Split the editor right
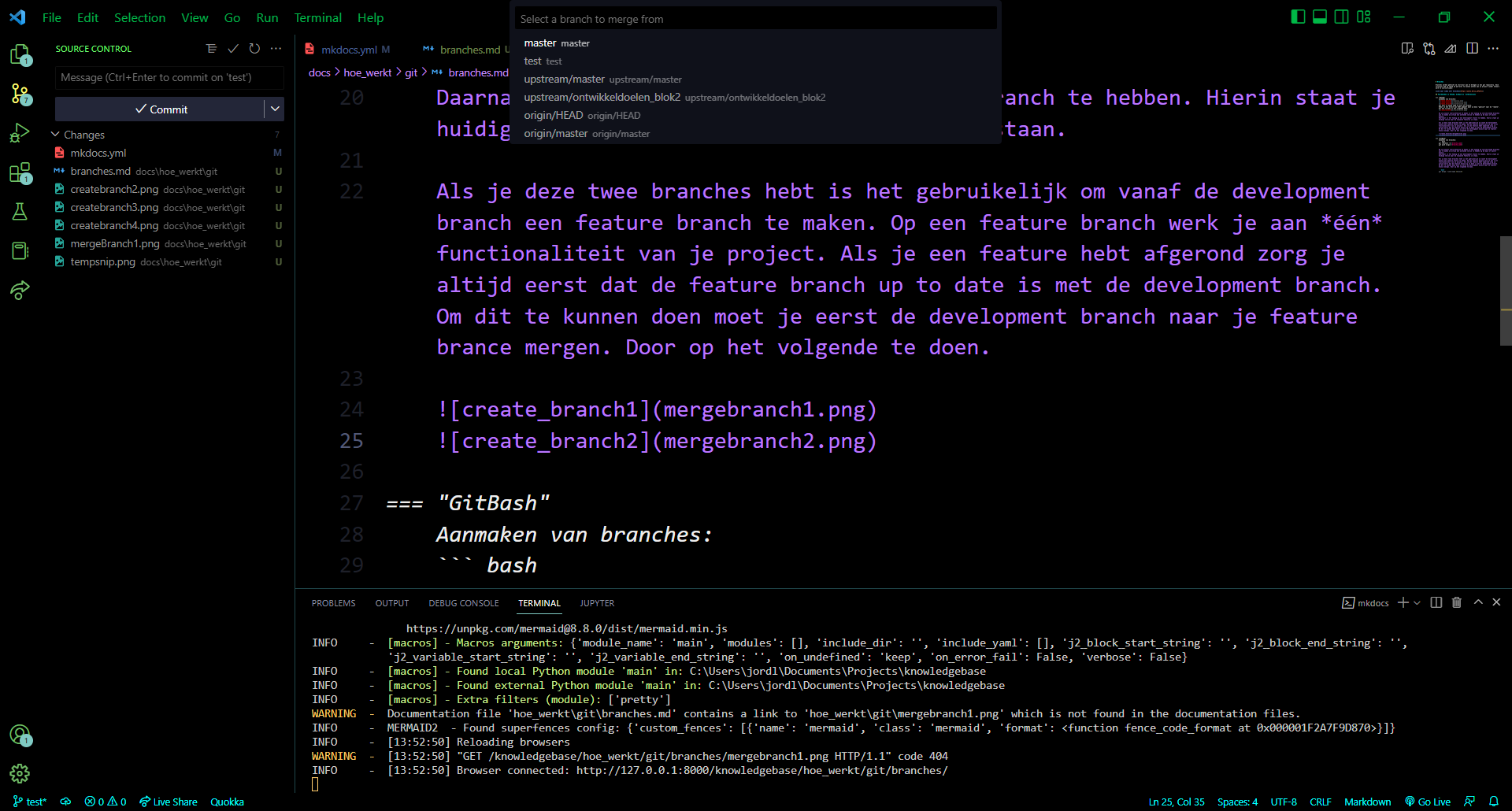Image resolution: width=1512 pixels, height=811 pixels. [x=1472, y=49]
